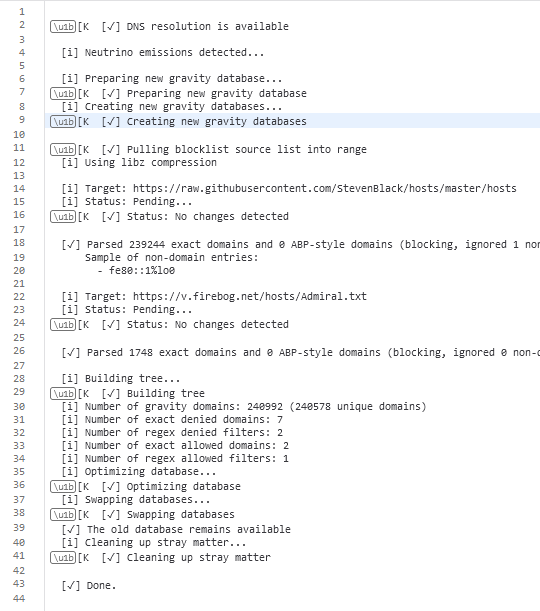The image size is (540, 611).
Task: Click the \u1b badge before Swapping databases
Action: click(x=63, y=515)
